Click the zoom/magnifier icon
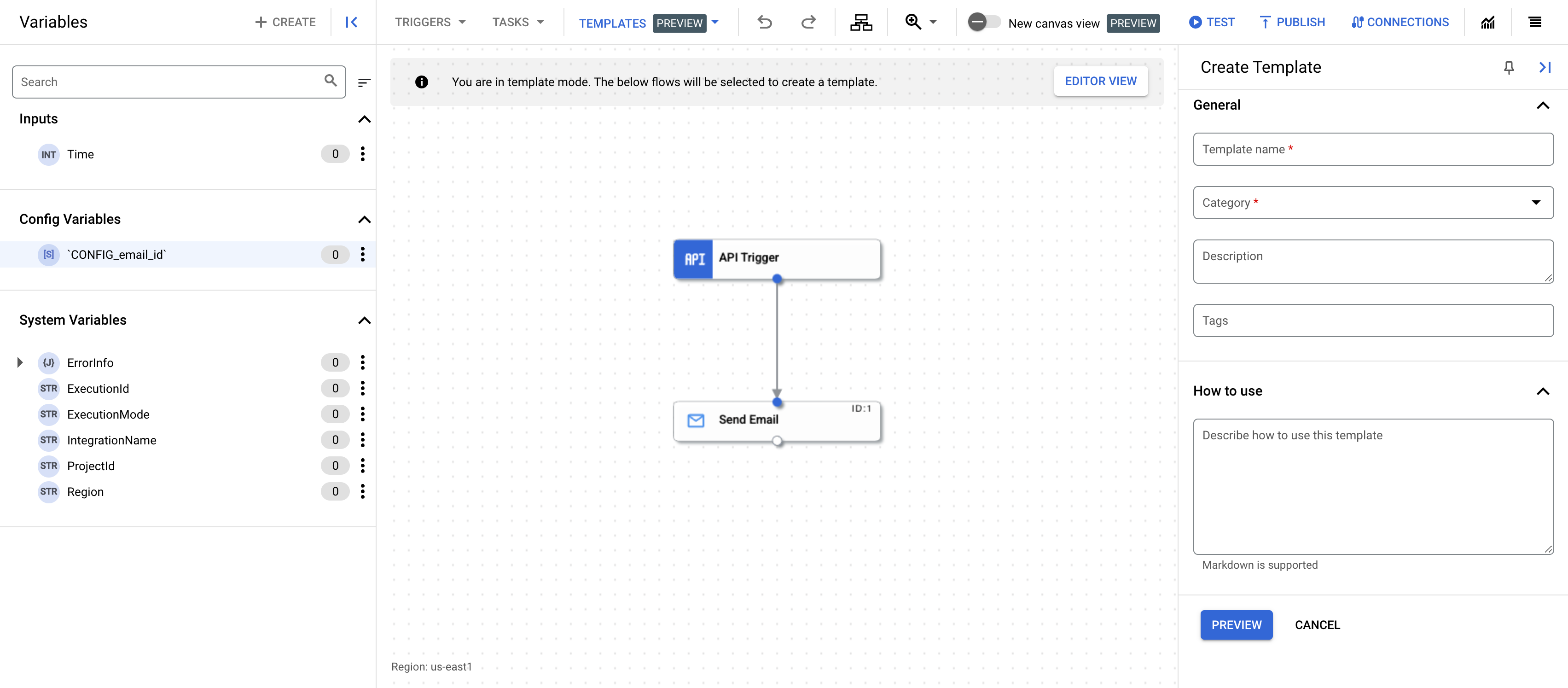1568x688 pixels. point(913,21)
